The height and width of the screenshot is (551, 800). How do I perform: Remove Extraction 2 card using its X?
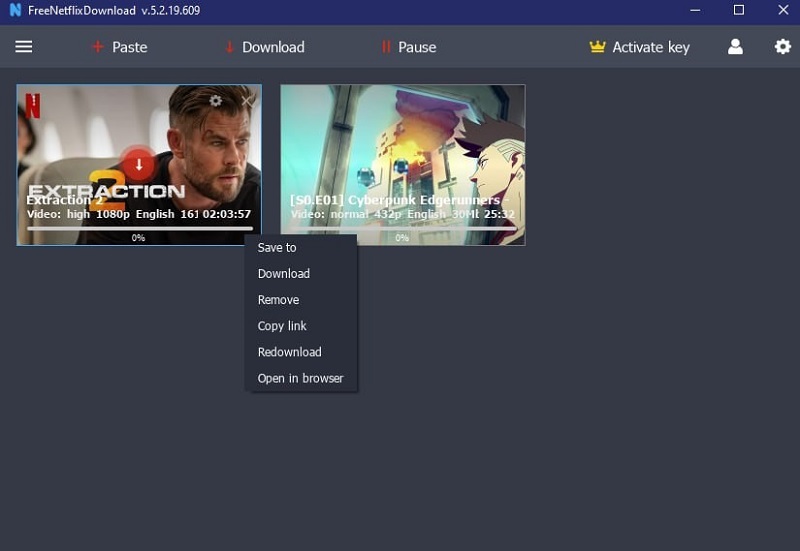click(247, 101)
